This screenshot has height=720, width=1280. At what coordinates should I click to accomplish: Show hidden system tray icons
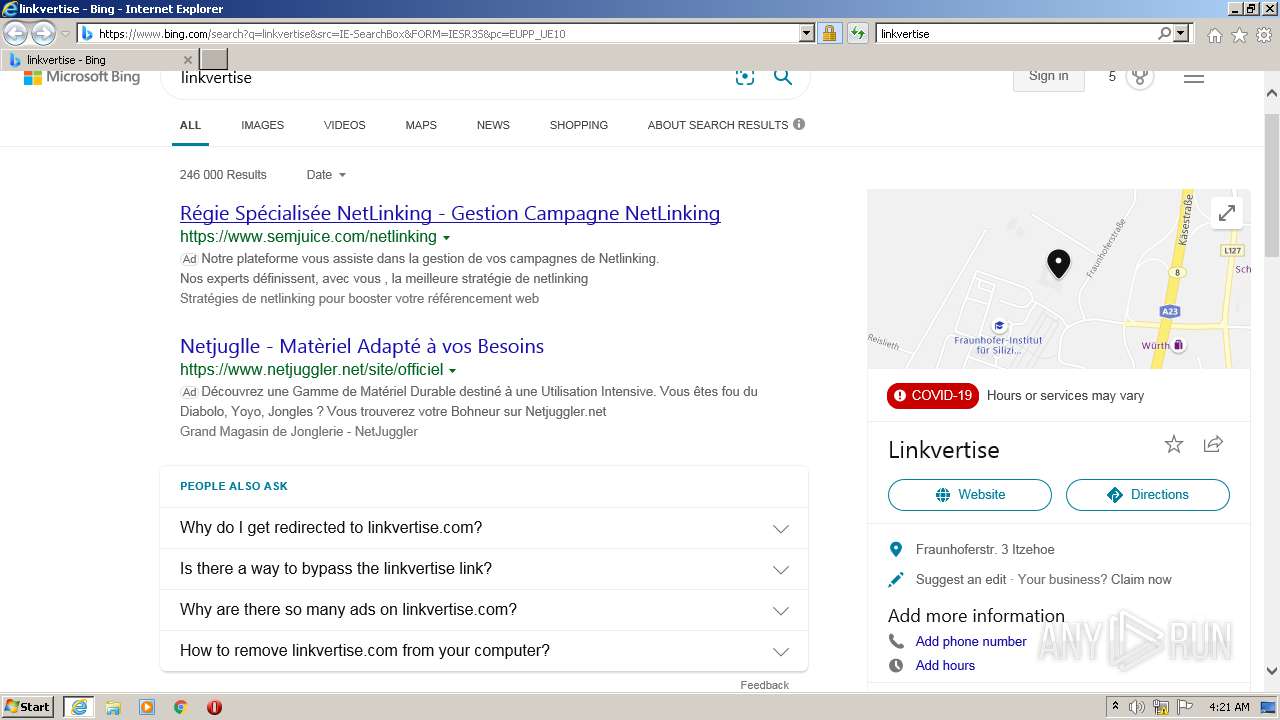1115,706
